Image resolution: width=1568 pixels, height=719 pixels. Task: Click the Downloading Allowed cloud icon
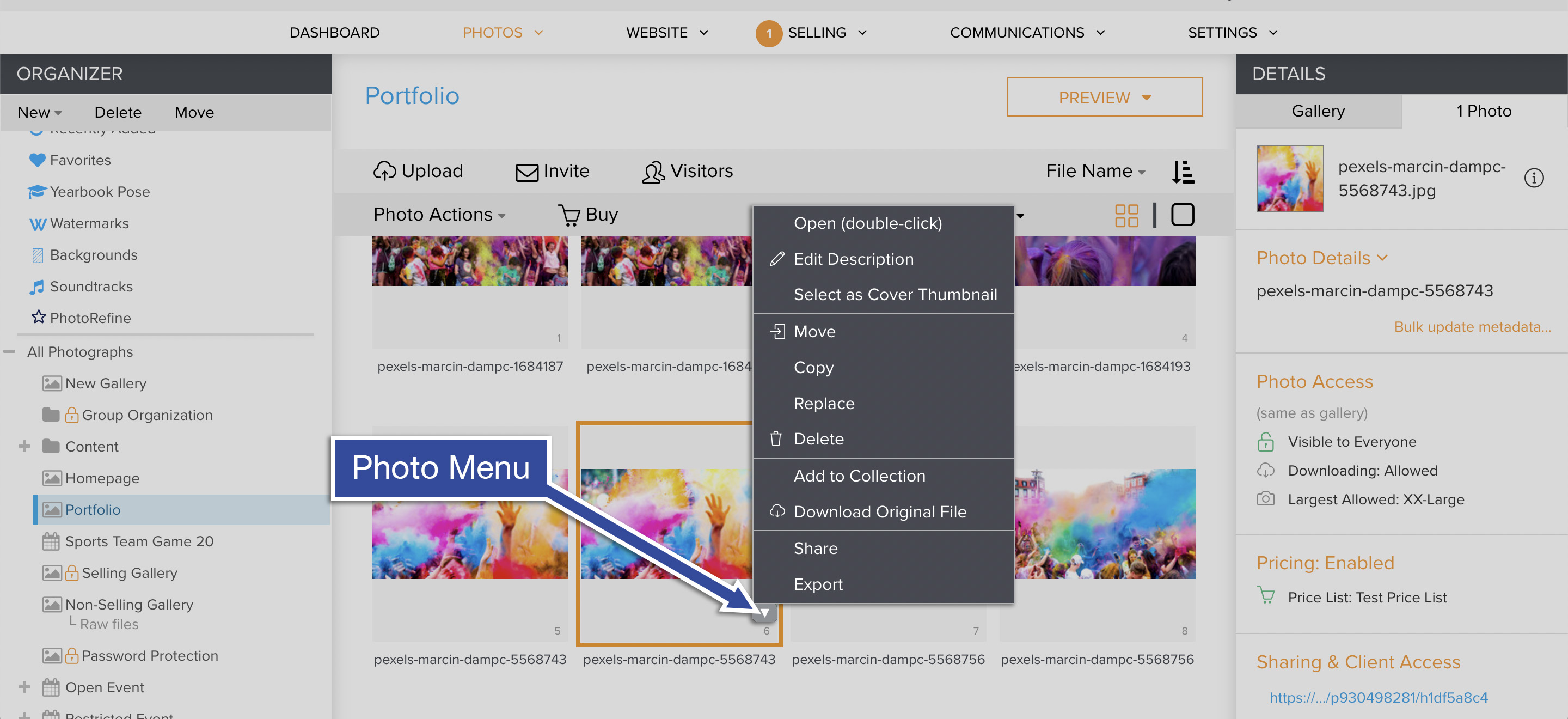click(x=1265, y=471)
